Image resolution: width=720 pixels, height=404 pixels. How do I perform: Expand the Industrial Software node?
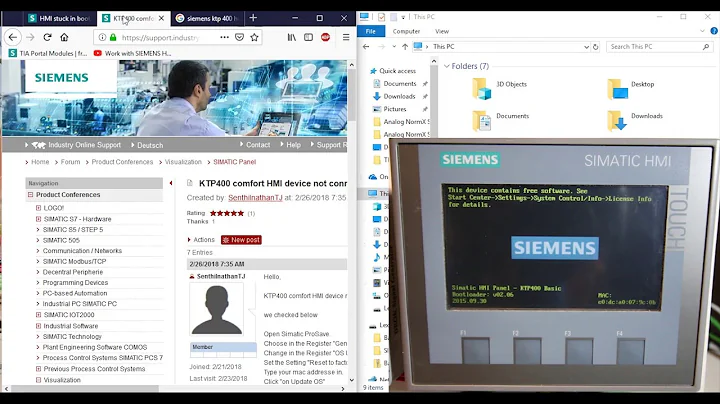coord(39,326)
